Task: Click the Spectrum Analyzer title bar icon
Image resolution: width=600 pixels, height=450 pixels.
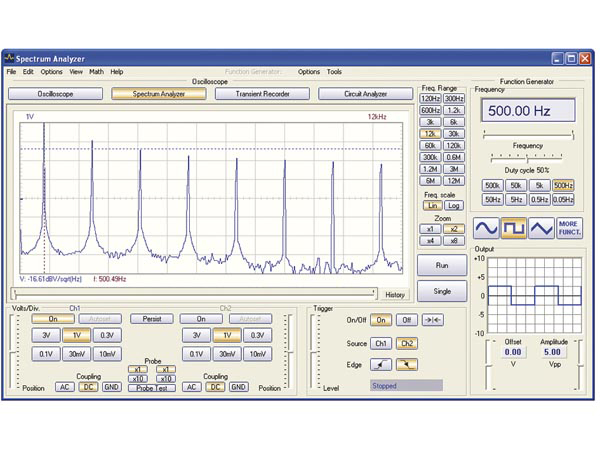Action: 9,58
